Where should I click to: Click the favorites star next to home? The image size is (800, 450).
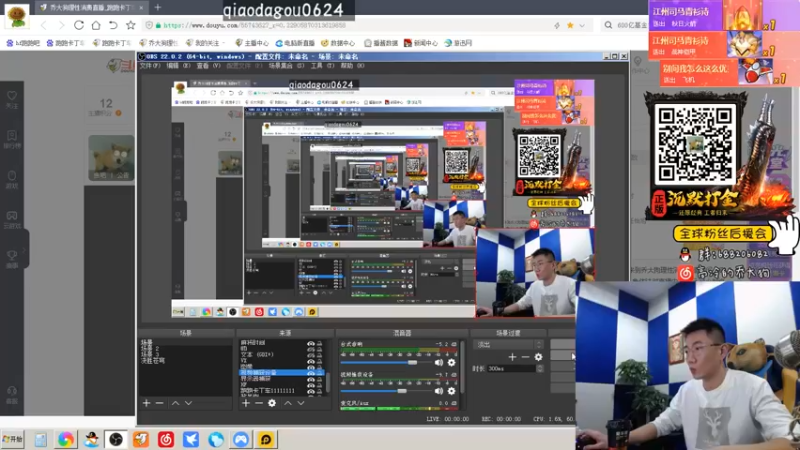click(x=131, y=25)
